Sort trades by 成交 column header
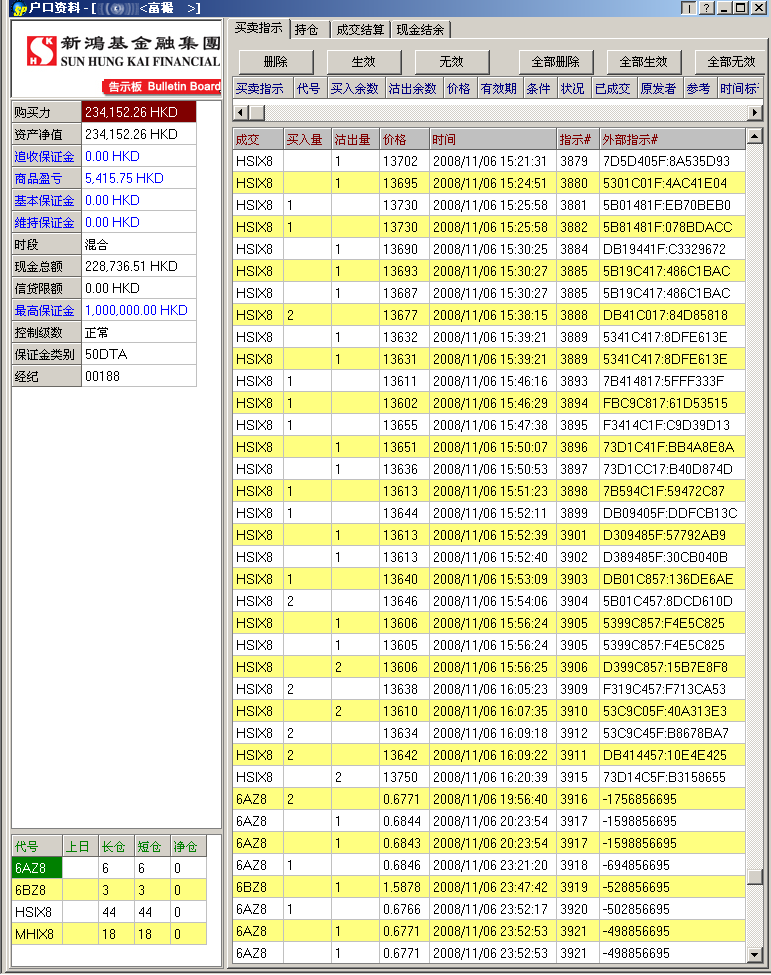Viewport: 771px width, 975px height. [x=257, y=139]
